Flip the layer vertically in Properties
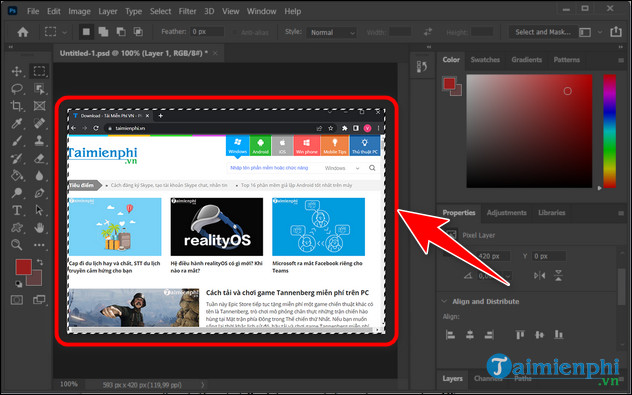This screenshot has width=632, height=395. [x=558, y=276]
